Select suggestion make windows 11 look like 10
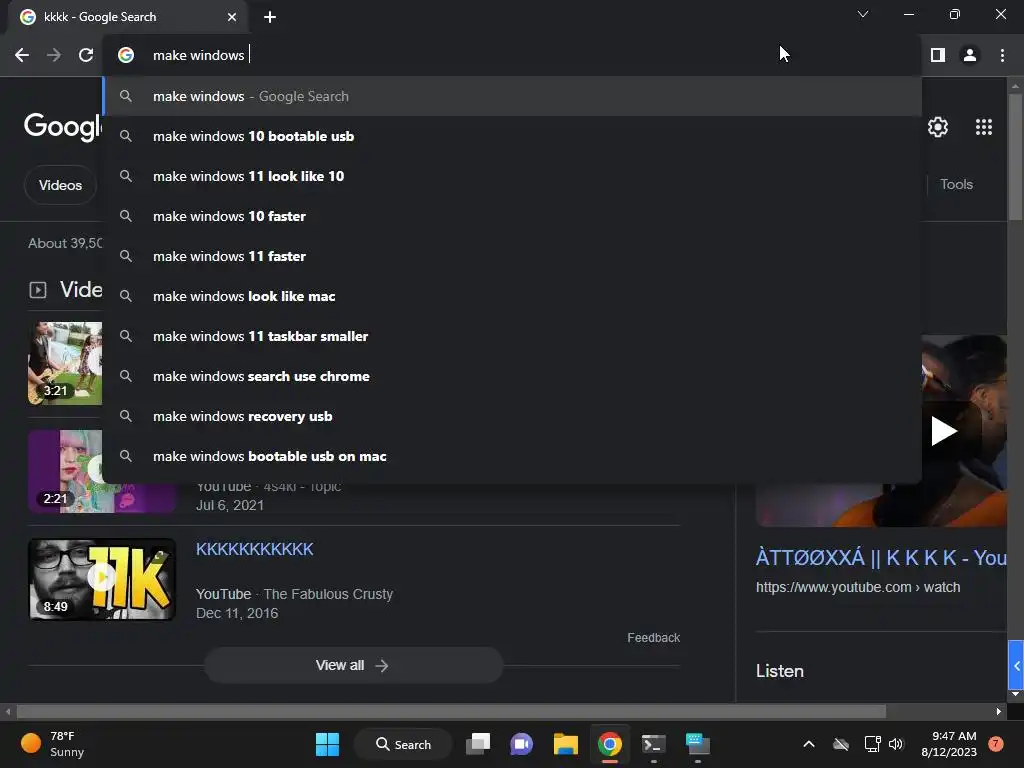 pos(513,176)
